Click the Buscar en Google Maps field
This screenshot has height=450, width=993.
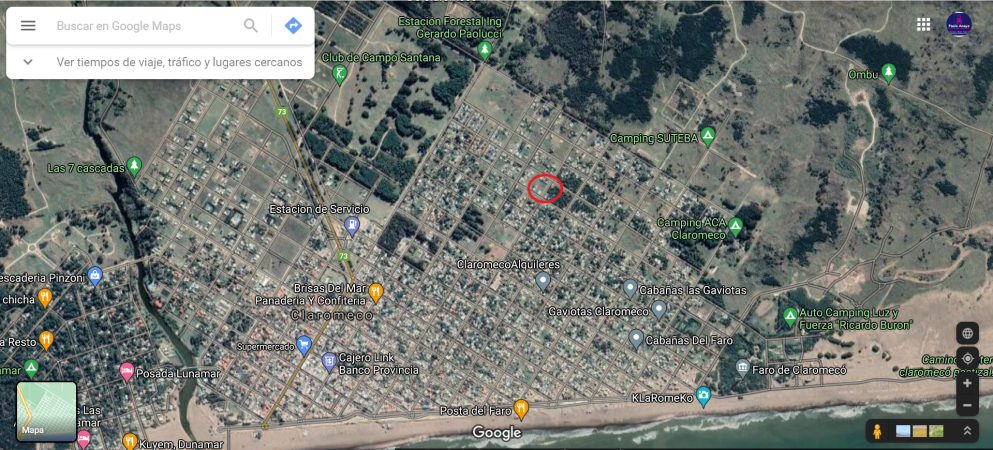click(146, 26)
